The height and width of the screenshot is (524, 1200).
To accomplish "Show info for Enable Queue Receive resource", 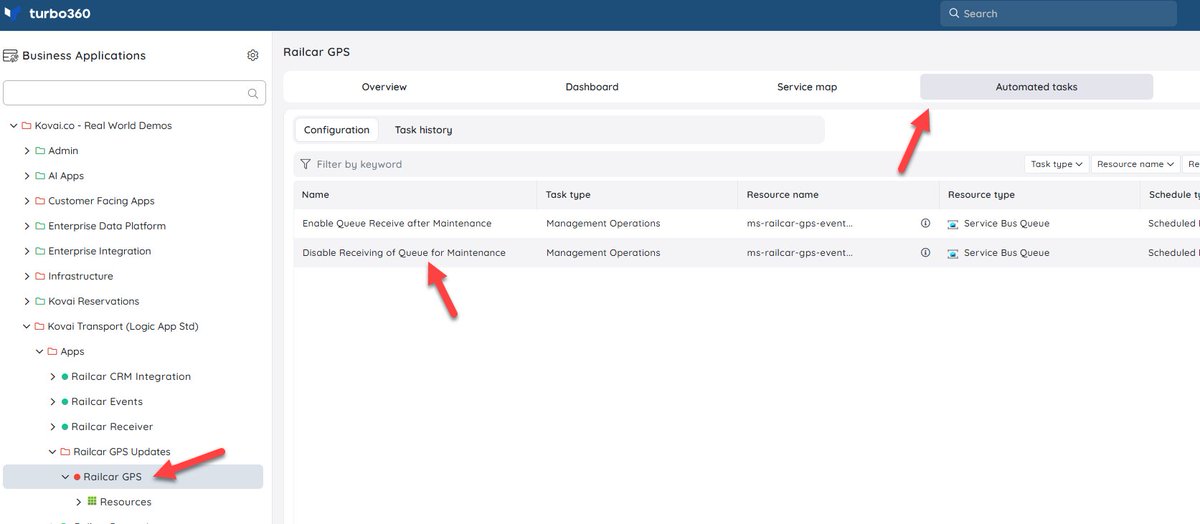I will pyautogui.click(x=925, y=223).
